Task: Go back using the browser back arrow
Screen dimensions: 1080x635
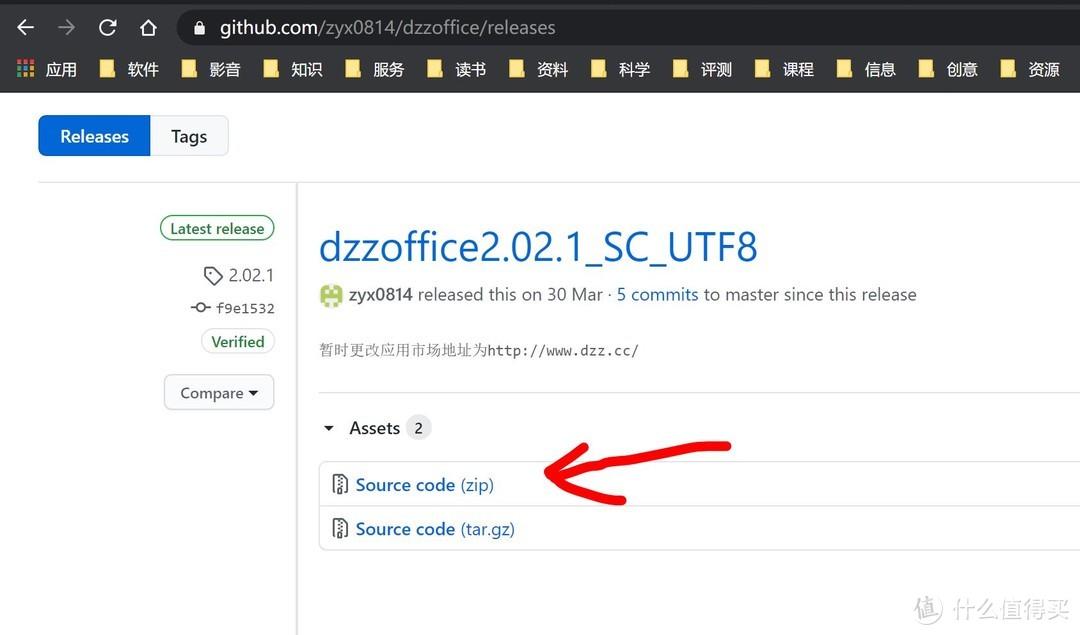Action: pos(25,28)
